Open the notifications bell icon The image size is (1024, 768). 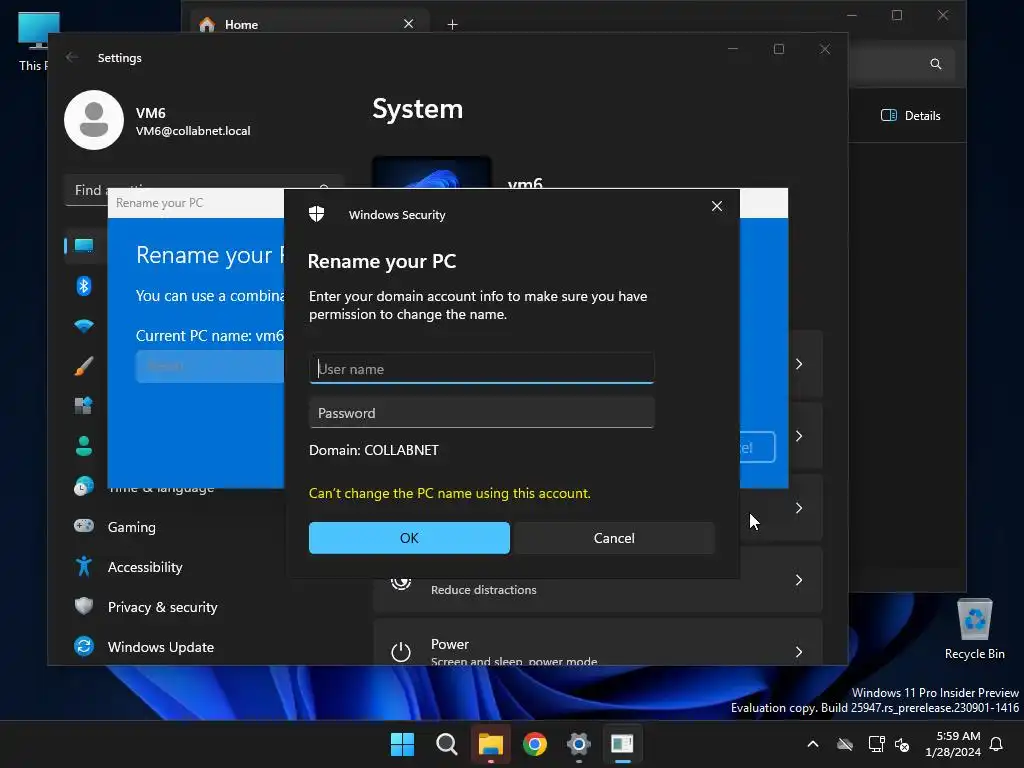997,744
